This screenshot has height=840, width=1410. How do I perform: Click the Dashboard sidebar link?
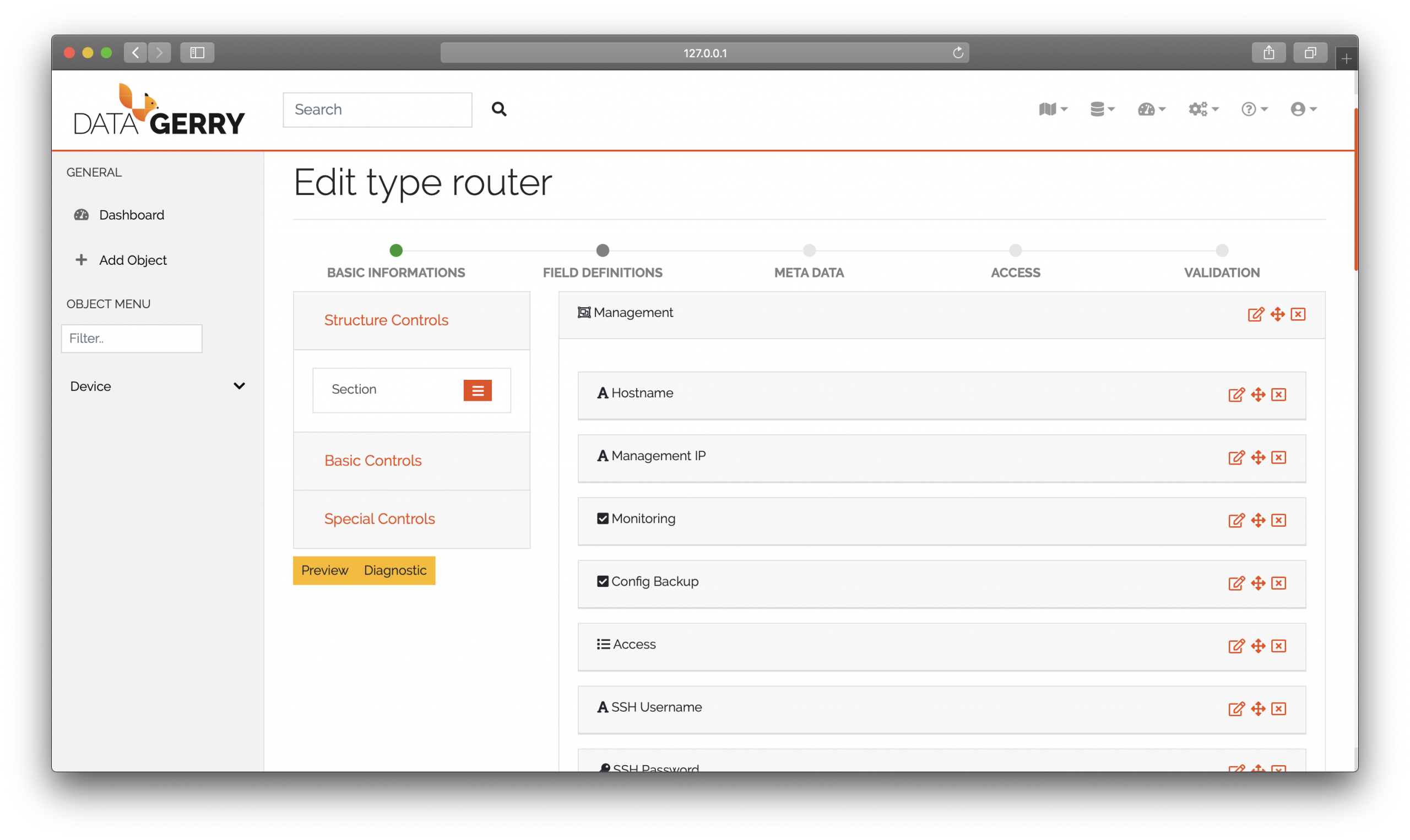[x=131, y=214]
